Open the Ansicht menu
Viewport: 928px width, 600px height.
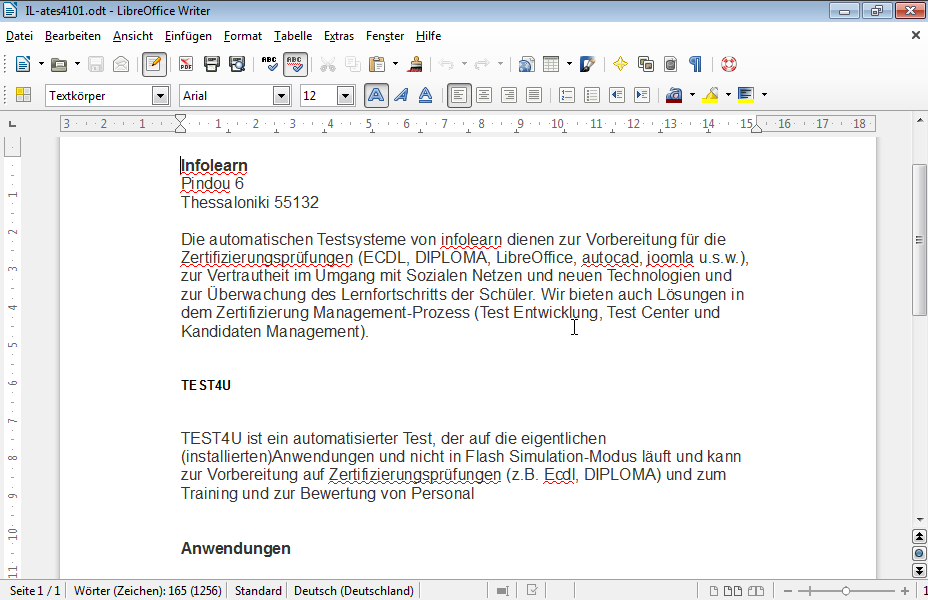coord(133,36)
